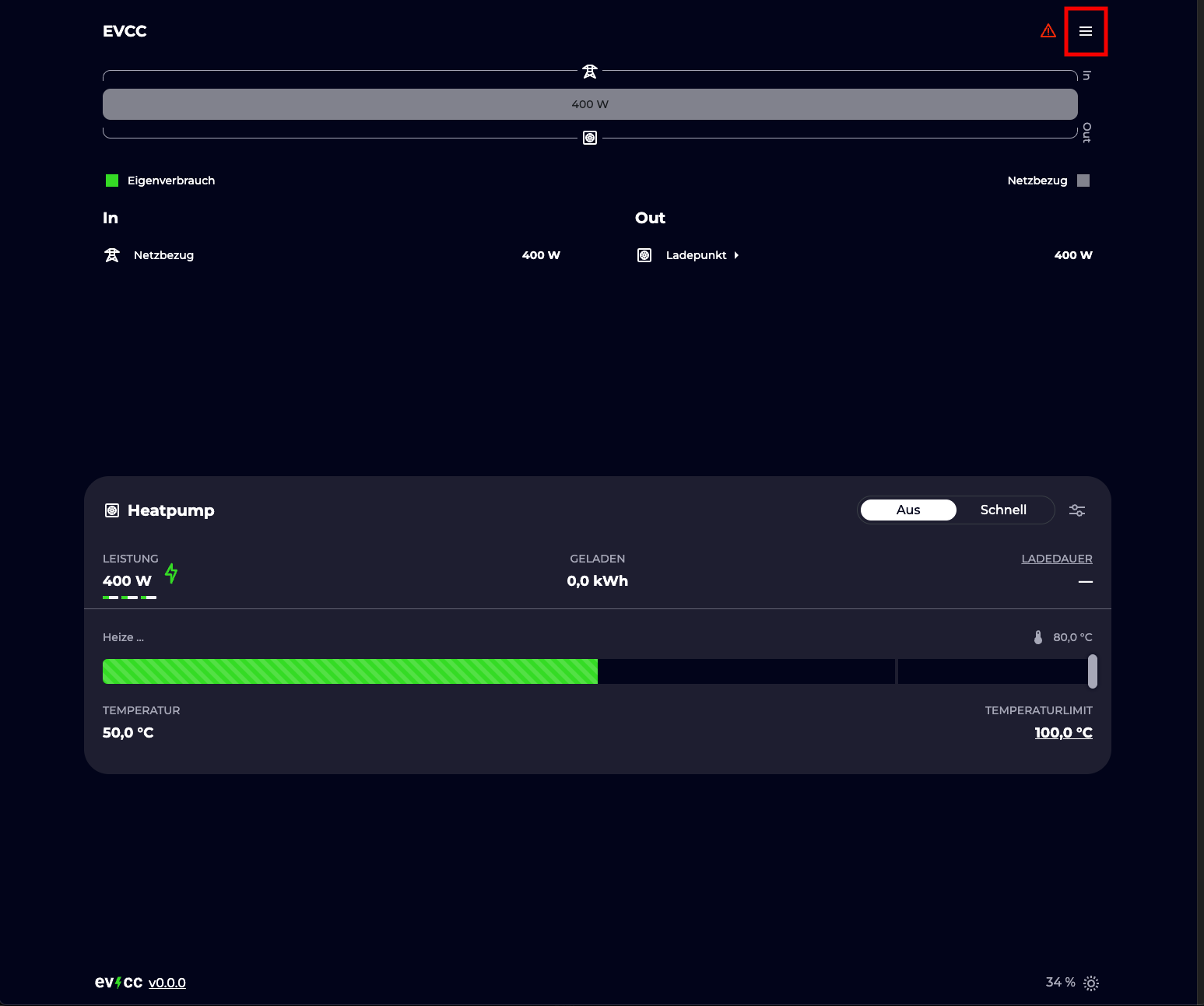Image resolution: width=1204 pixels, height=1006 pixels.
Task: Click the heat pump icon next to title
Action: click(x=112, y=510)
